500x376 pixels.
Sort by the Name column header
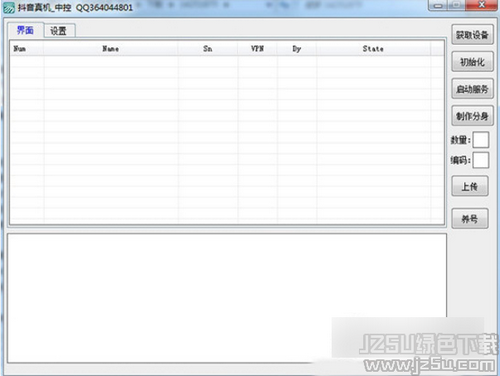(x=111, y=49)
